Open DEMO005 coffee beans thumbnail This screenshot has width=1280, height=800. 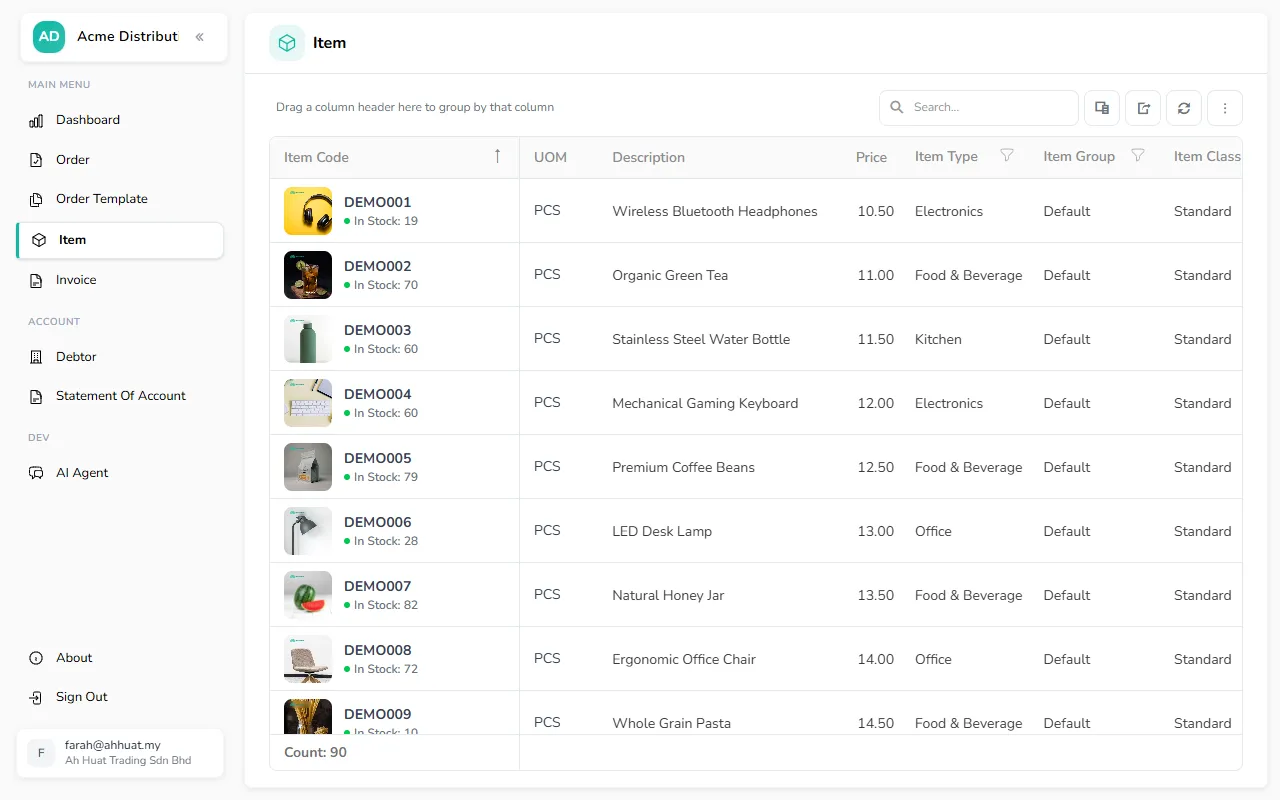point(308,467)
